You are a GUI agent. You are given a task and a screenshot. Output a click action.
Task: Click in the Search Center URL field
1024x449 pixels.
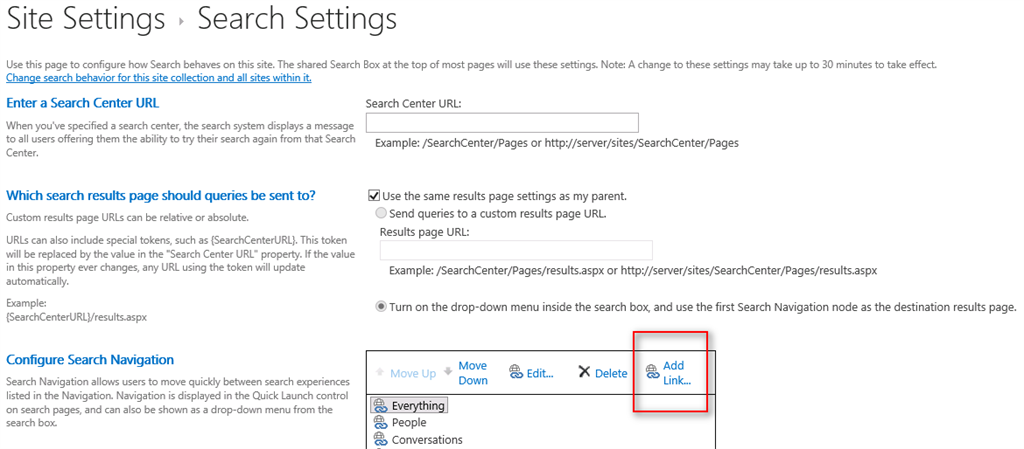[502, 123]
